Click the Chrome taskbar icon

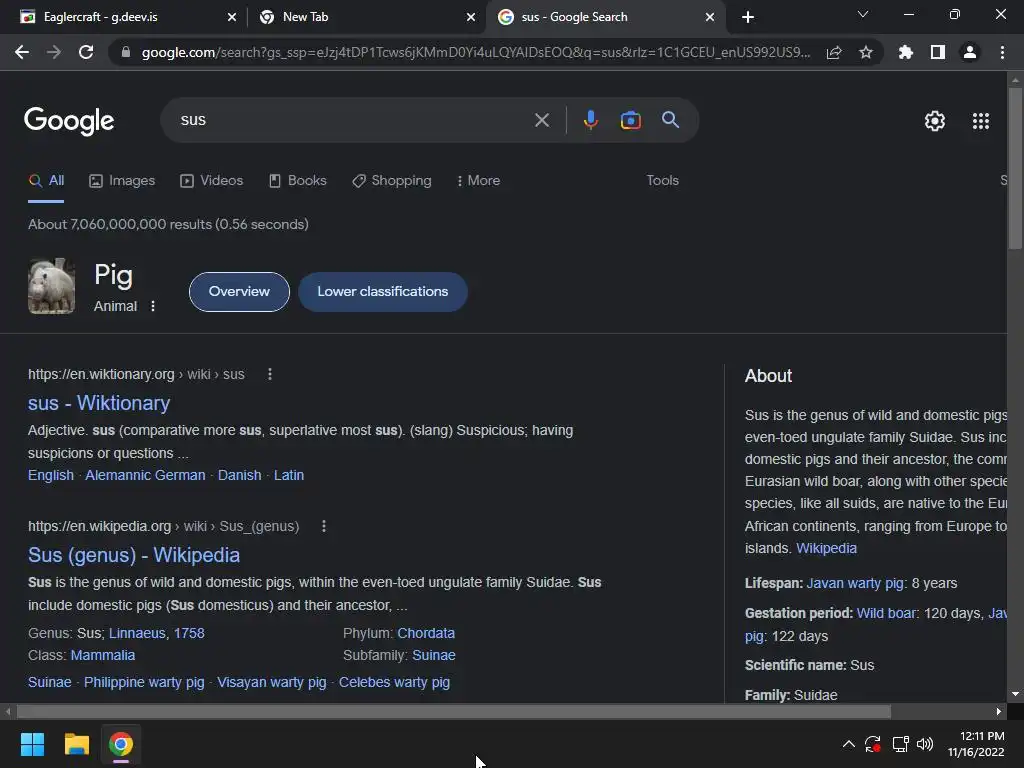click(x=121, y=744)
